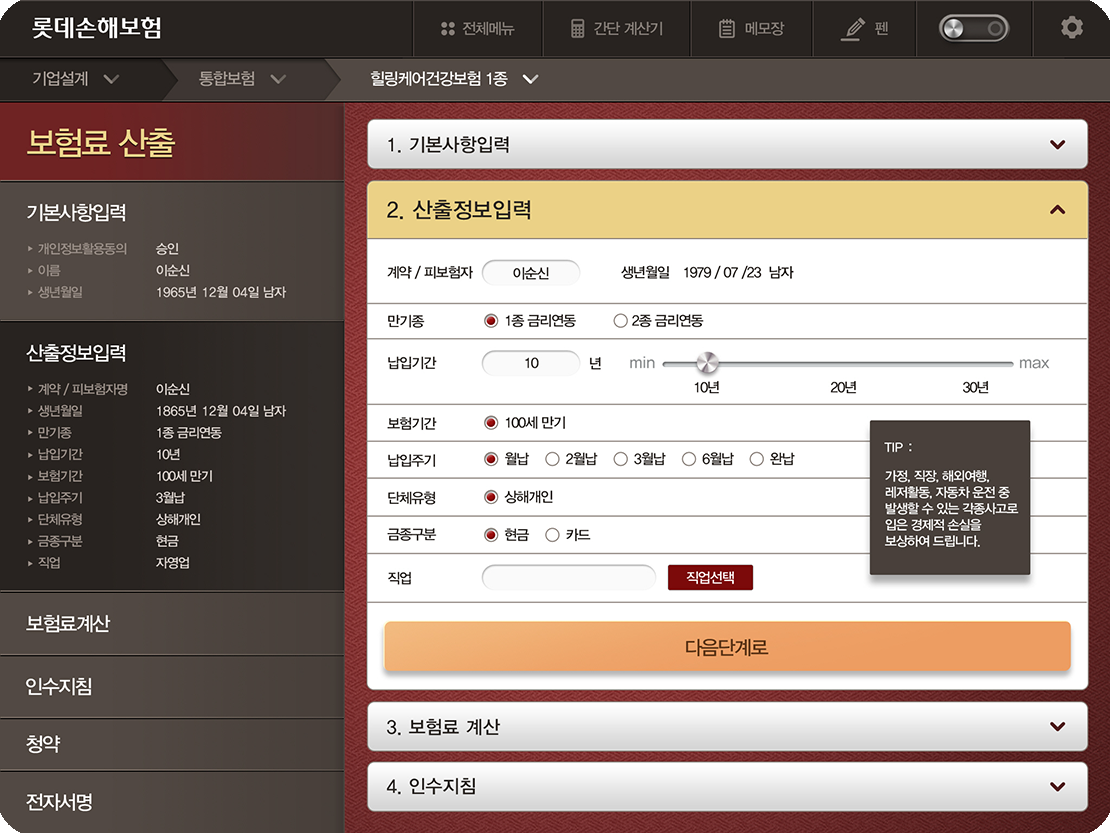
Task: Click the 이순신 name pill field
Action: [531, 272]
